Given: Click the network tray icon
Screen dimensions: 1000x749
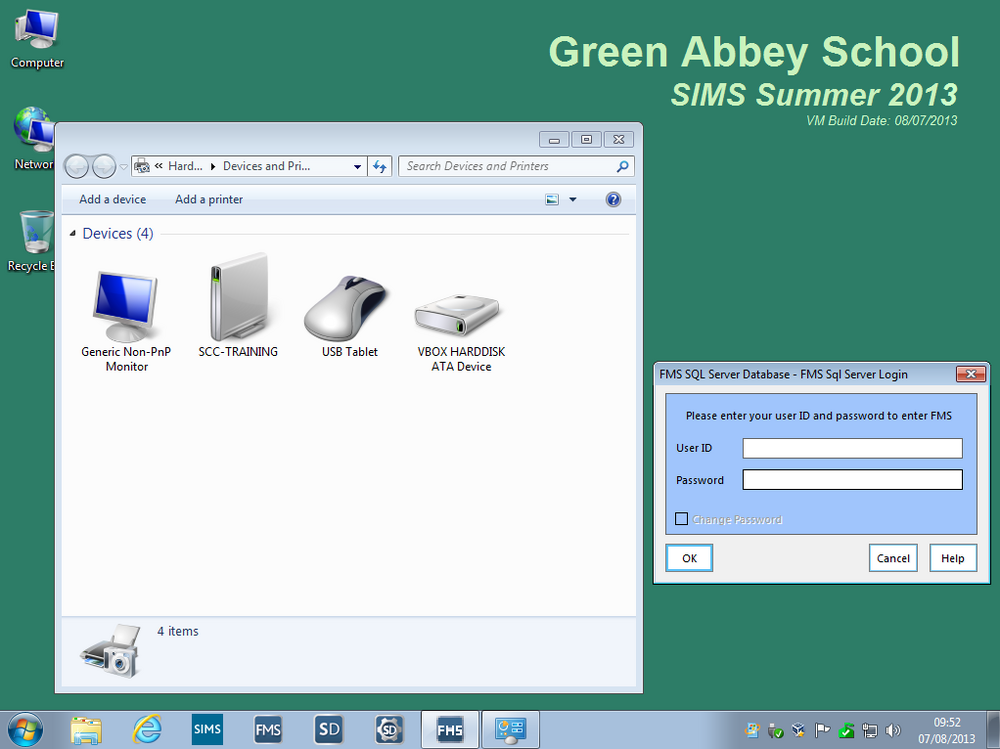Looking at the screenshot, I should pos(870,730).
